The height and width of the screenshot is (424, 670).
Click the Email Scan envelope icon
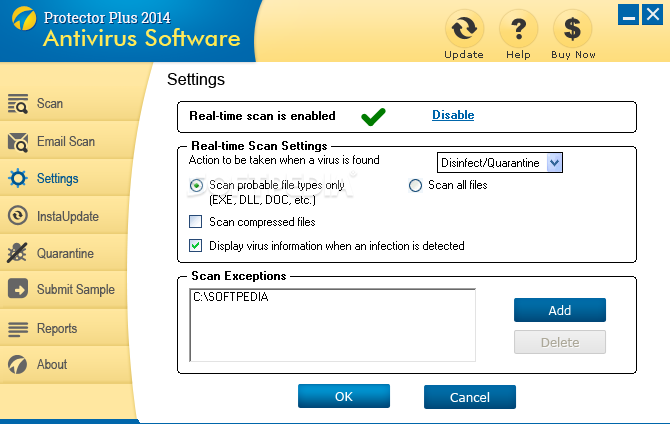(x=18, y=142)
